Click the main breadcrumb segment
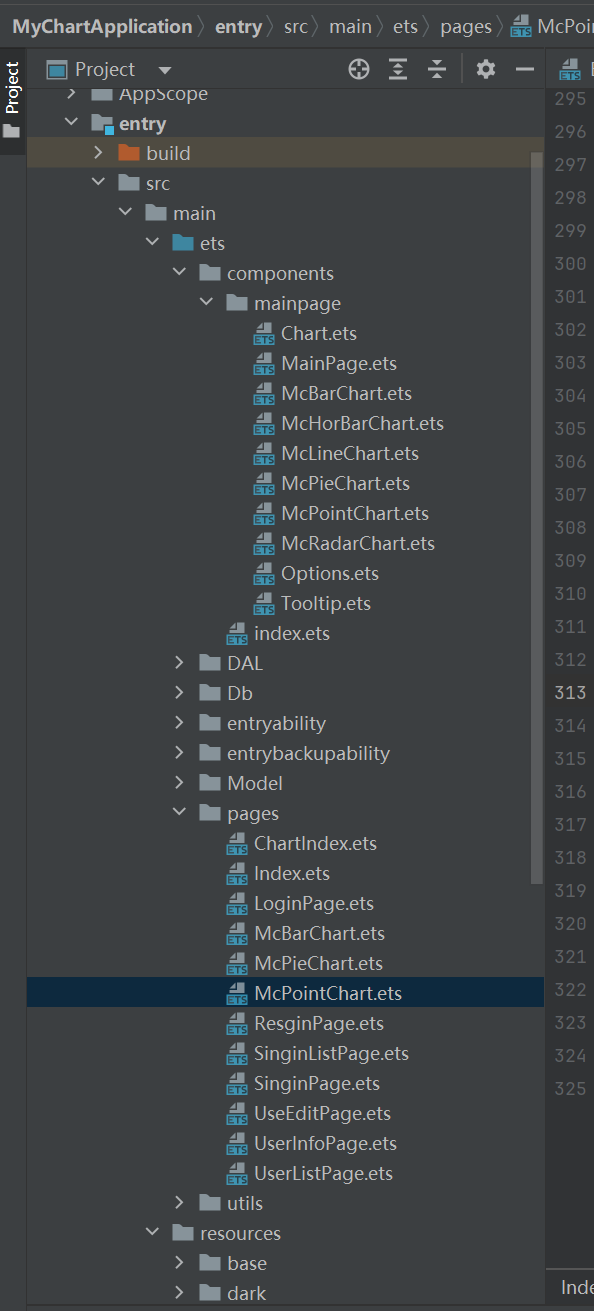 [x=350, y=27]
